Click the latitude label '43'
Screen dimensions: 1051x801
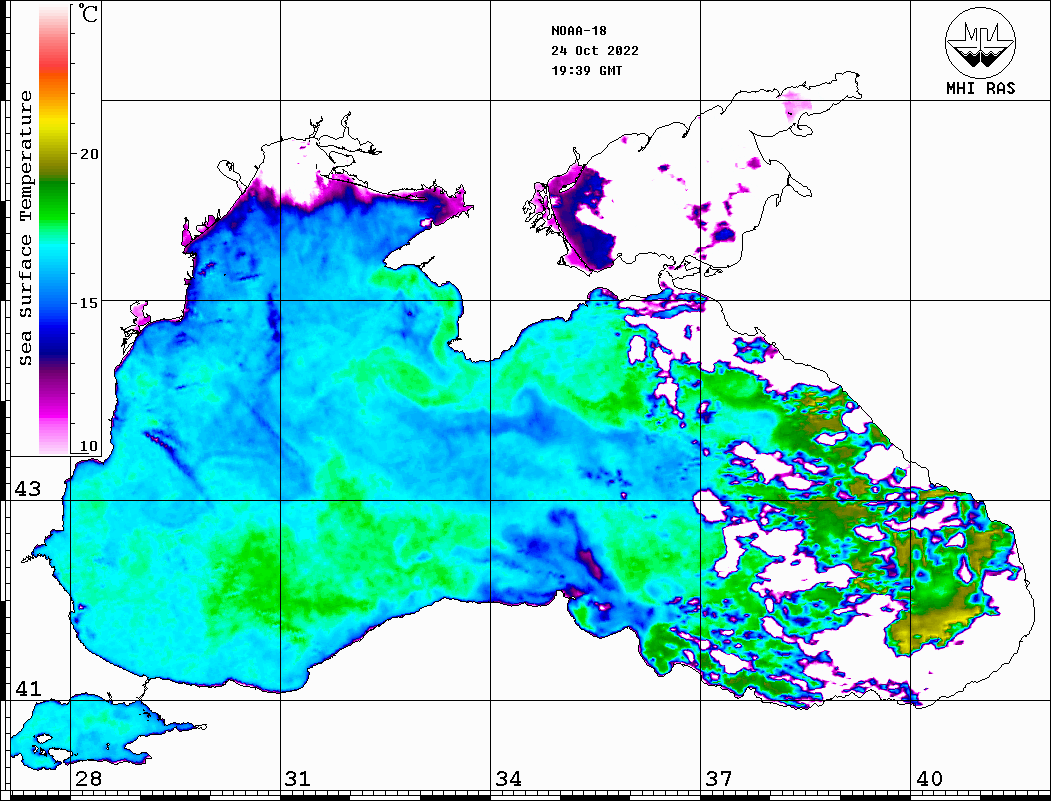tap(28, 489)
